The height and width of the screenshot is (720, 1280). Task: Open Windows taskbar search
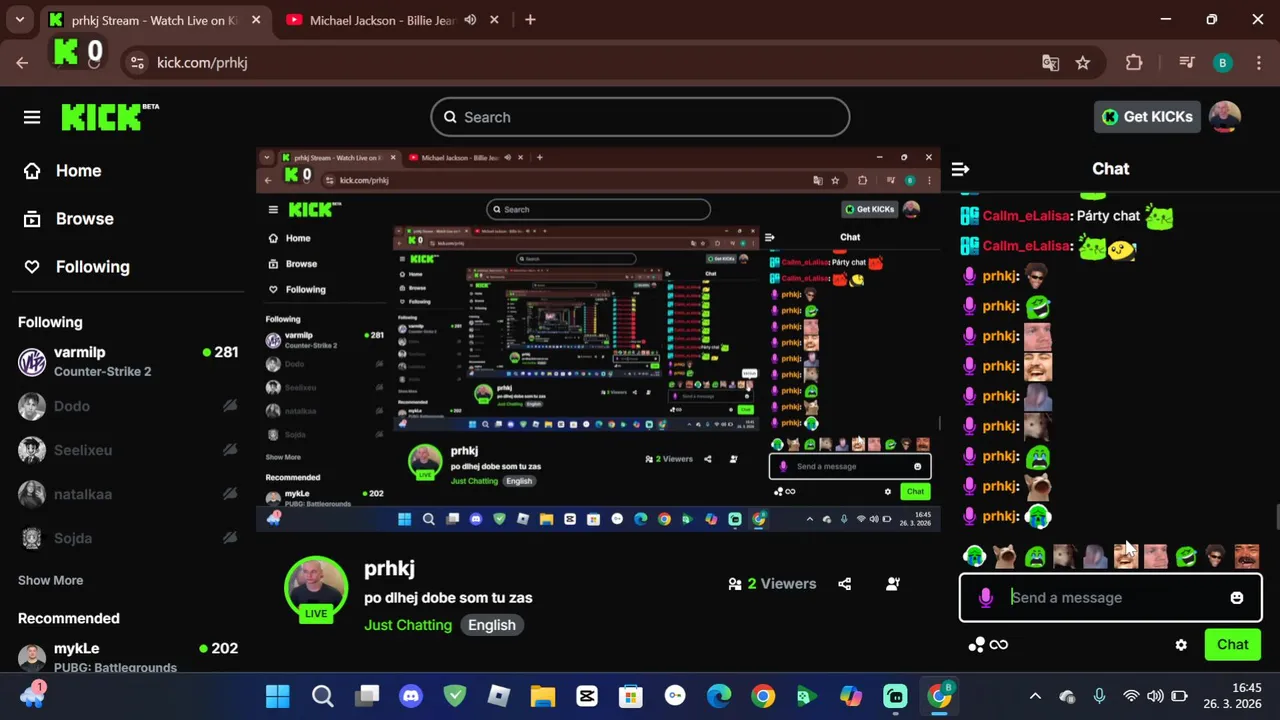(x=322, y=696)
